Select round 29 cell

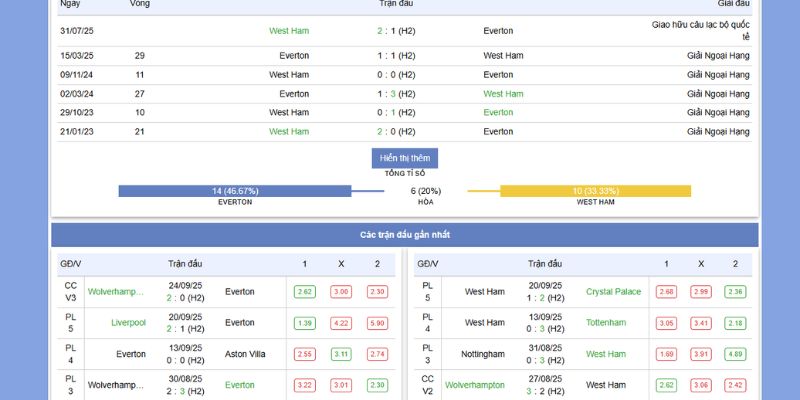coord(140,56)
